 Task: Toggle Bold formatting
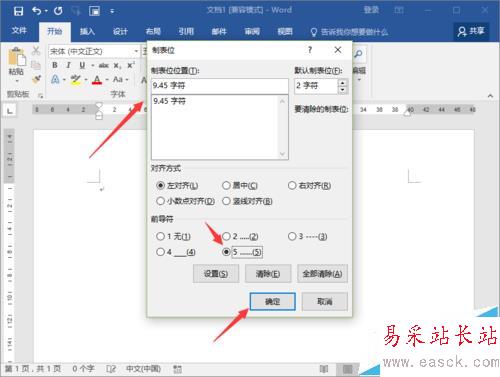point(55,65)
